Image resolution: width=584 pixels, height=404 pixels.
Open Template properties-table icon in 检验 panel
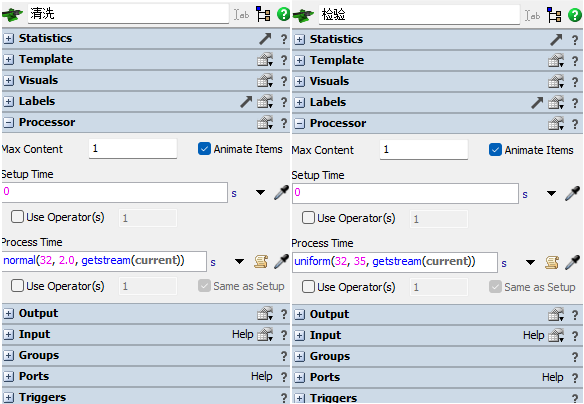pyautogui.click(x=556, y=60)
